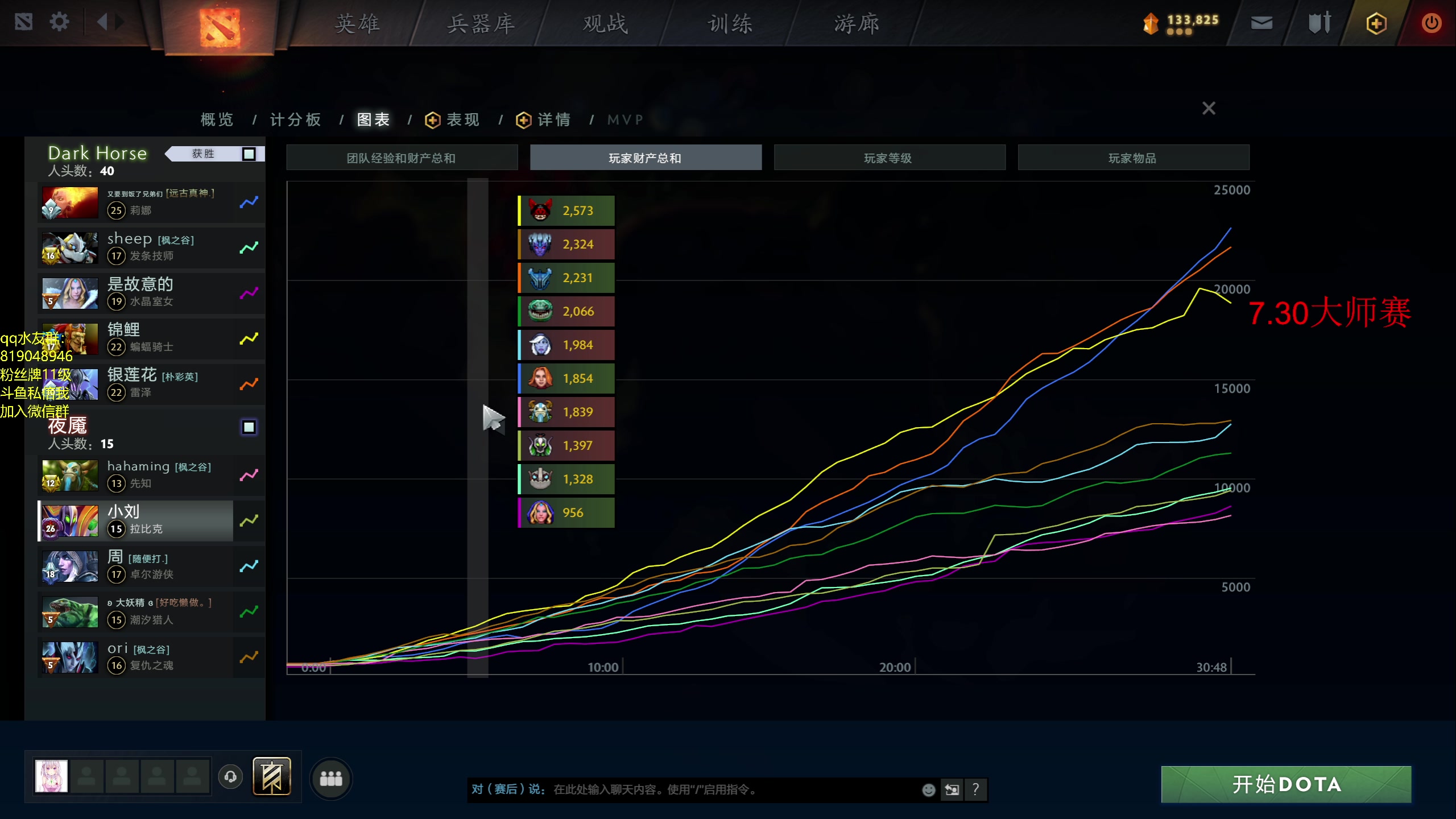This screenshot has height=819, width=1456.
Task: Show the 团队经验和财产总和 chart
Action: coord(402,158)
